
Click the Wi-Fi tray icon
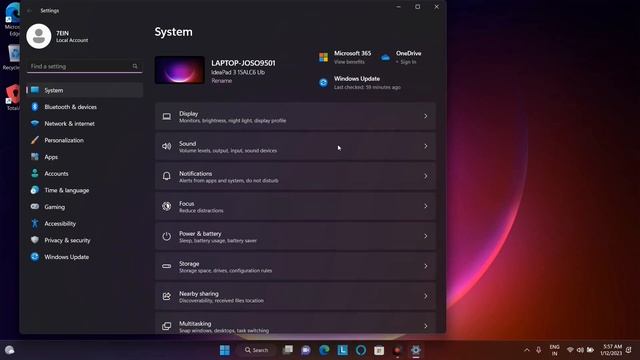pyautogui.click(x=570, y=350)
